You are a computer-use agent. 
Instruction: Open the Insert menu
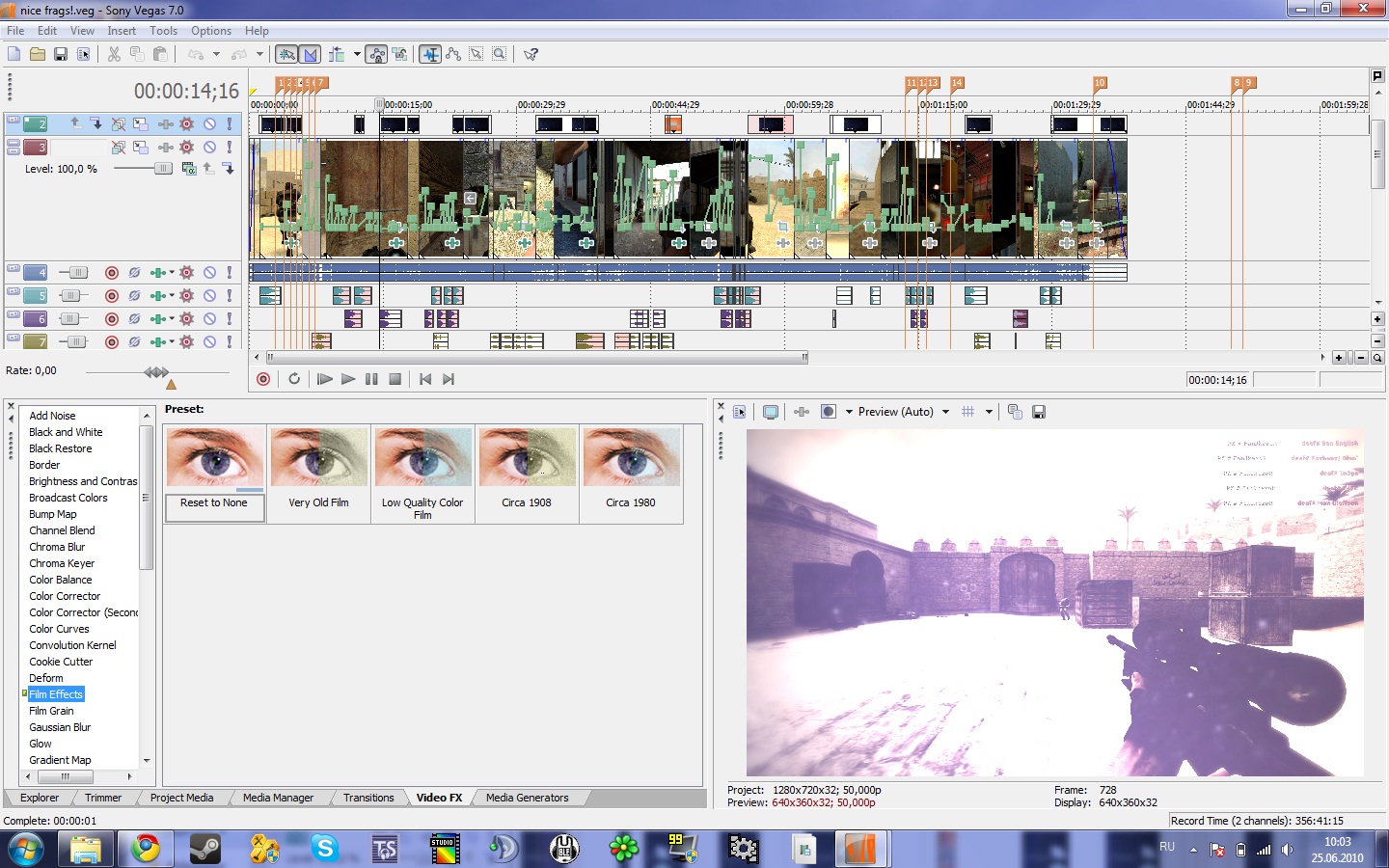pyautogui.click(x=122, y=31)
